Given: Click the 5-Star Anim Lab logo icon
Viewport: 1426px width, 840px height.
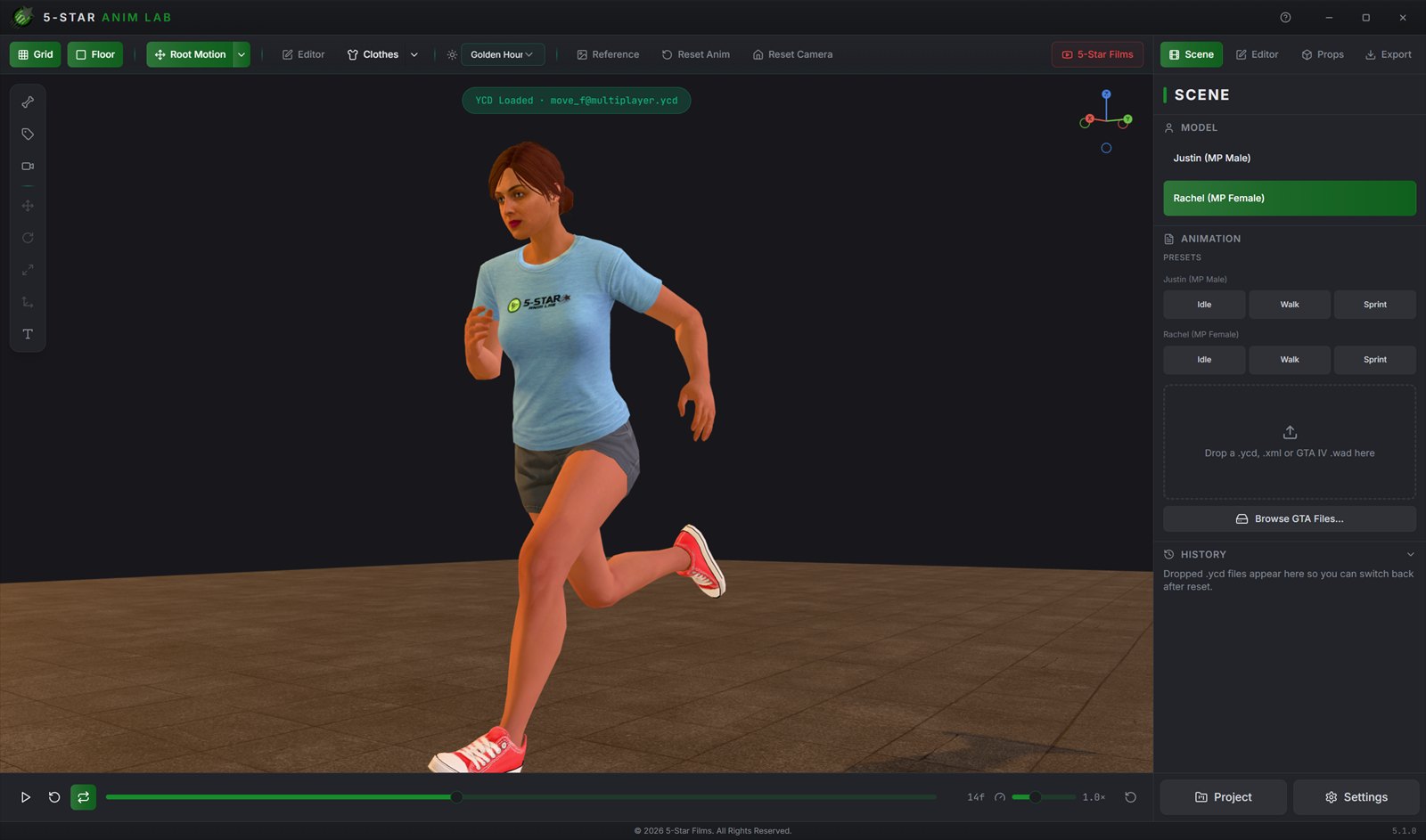Looking at the screenshot, I should pyautogui.click(x=22, y=17).
